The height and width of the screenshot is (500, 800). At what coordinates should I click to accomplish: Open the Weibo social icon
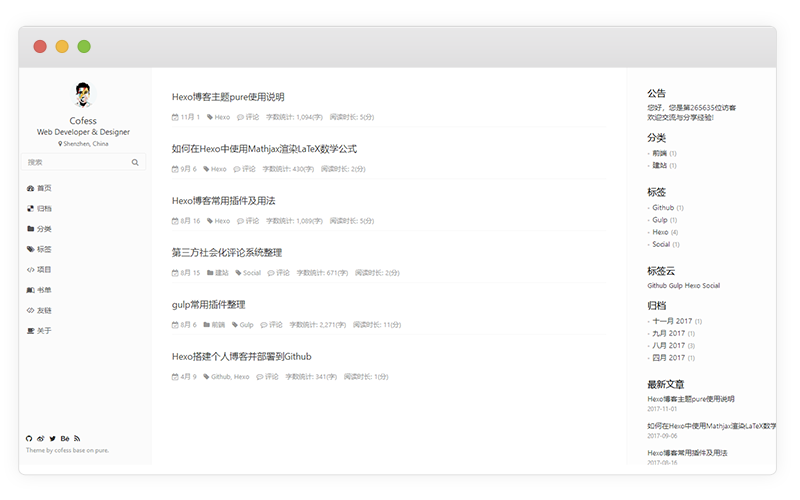[x=40, y=438]
